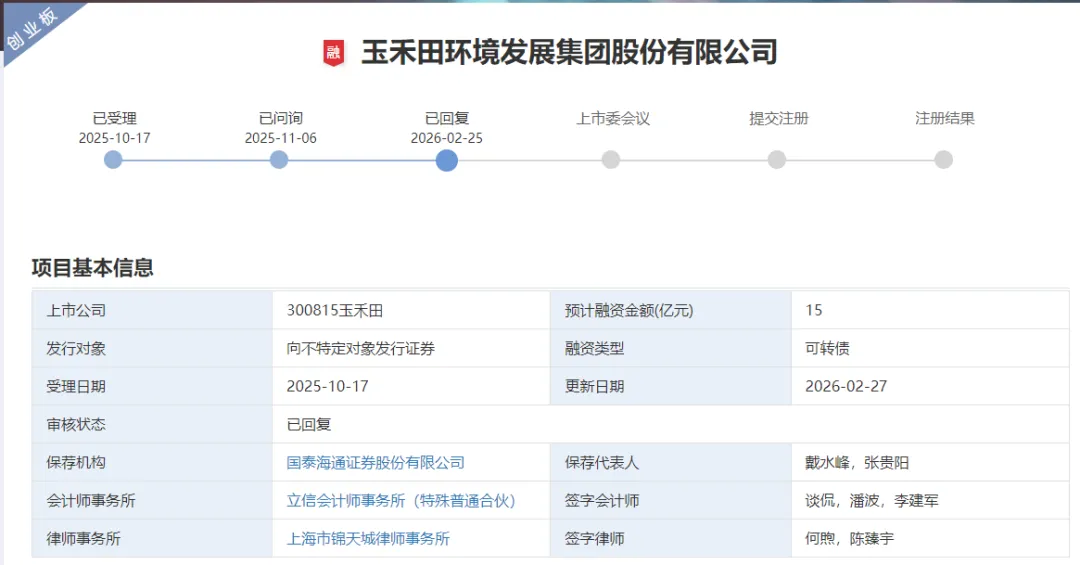Click the red 融 badge icon beside company title
The image size is (1080, 565).
(x=333, y=53)
